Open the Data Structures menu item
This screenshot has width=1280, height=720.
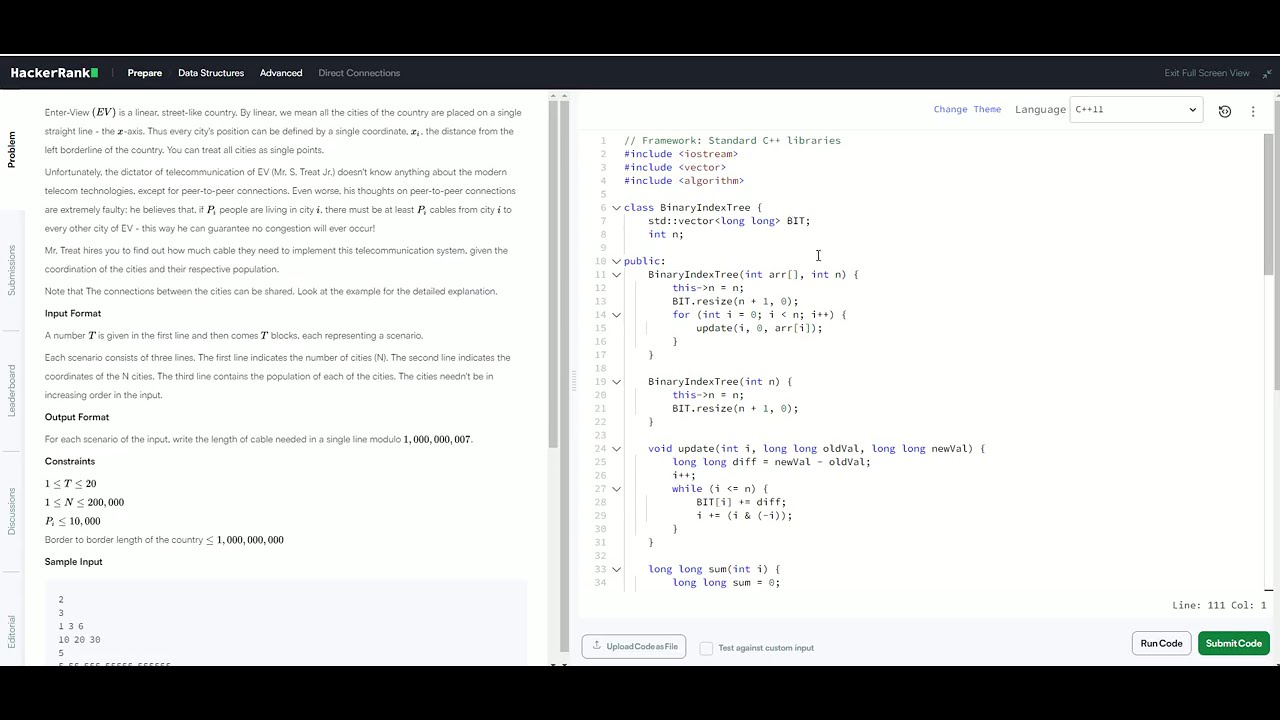point(211,73)
